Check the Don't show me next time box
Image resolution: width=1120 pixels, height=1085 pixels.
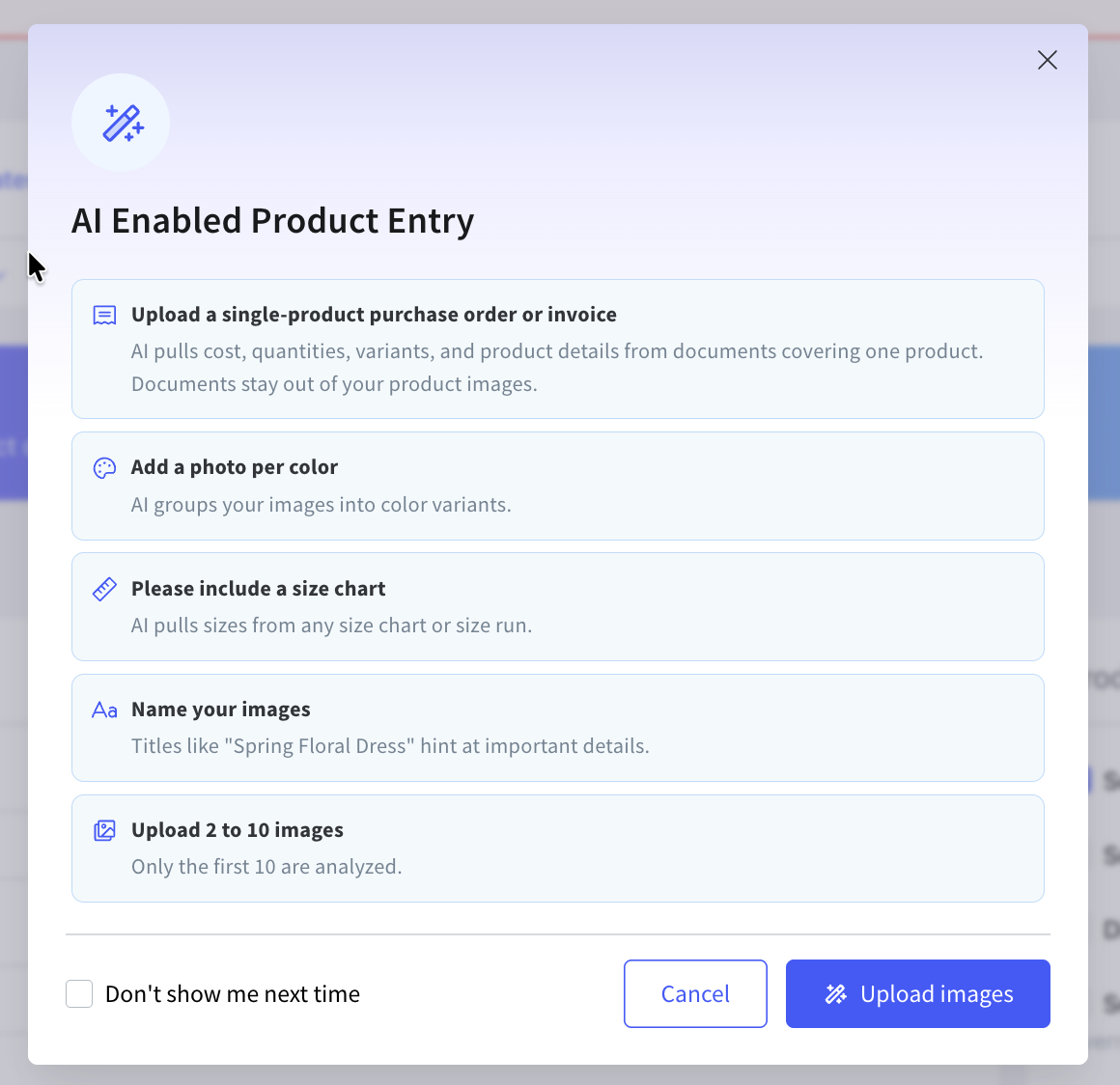(79, 993)
